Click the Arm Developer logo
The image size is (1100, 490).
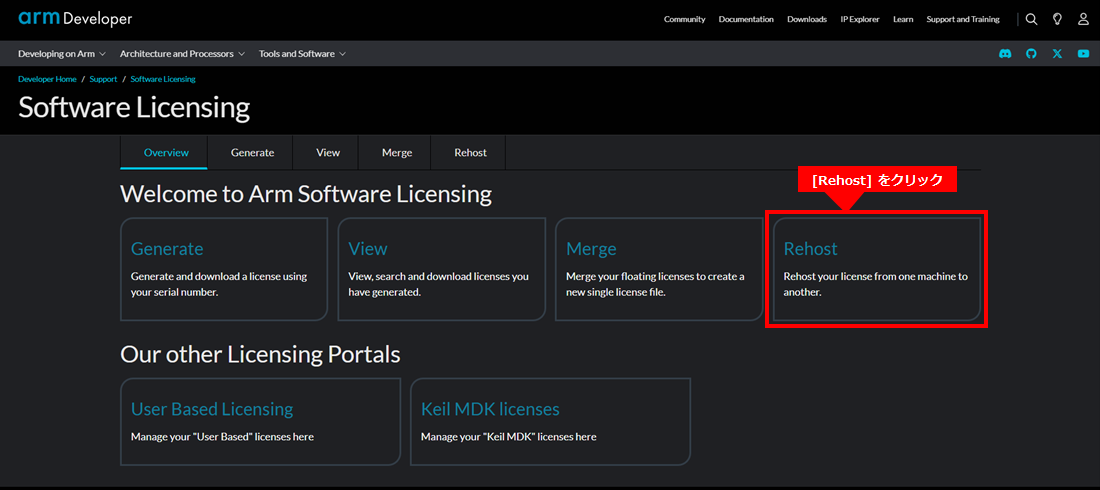tap(75, 19)
